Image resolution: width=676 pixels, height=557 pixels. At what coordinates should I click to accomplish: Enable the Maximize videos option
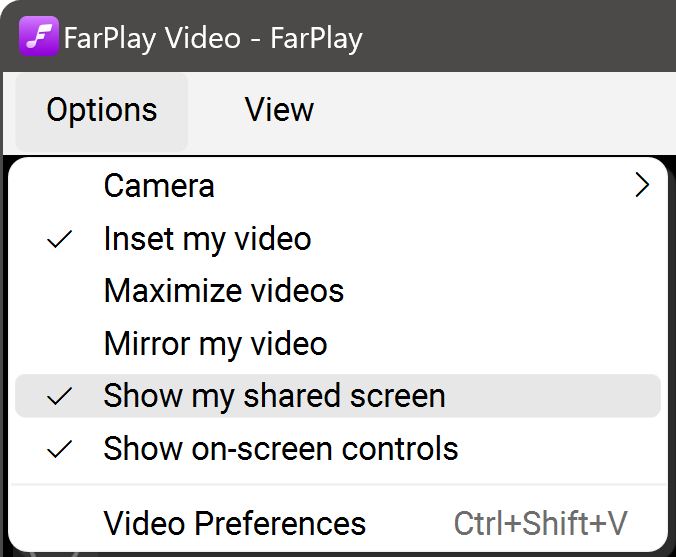click(x=224, y=291)
